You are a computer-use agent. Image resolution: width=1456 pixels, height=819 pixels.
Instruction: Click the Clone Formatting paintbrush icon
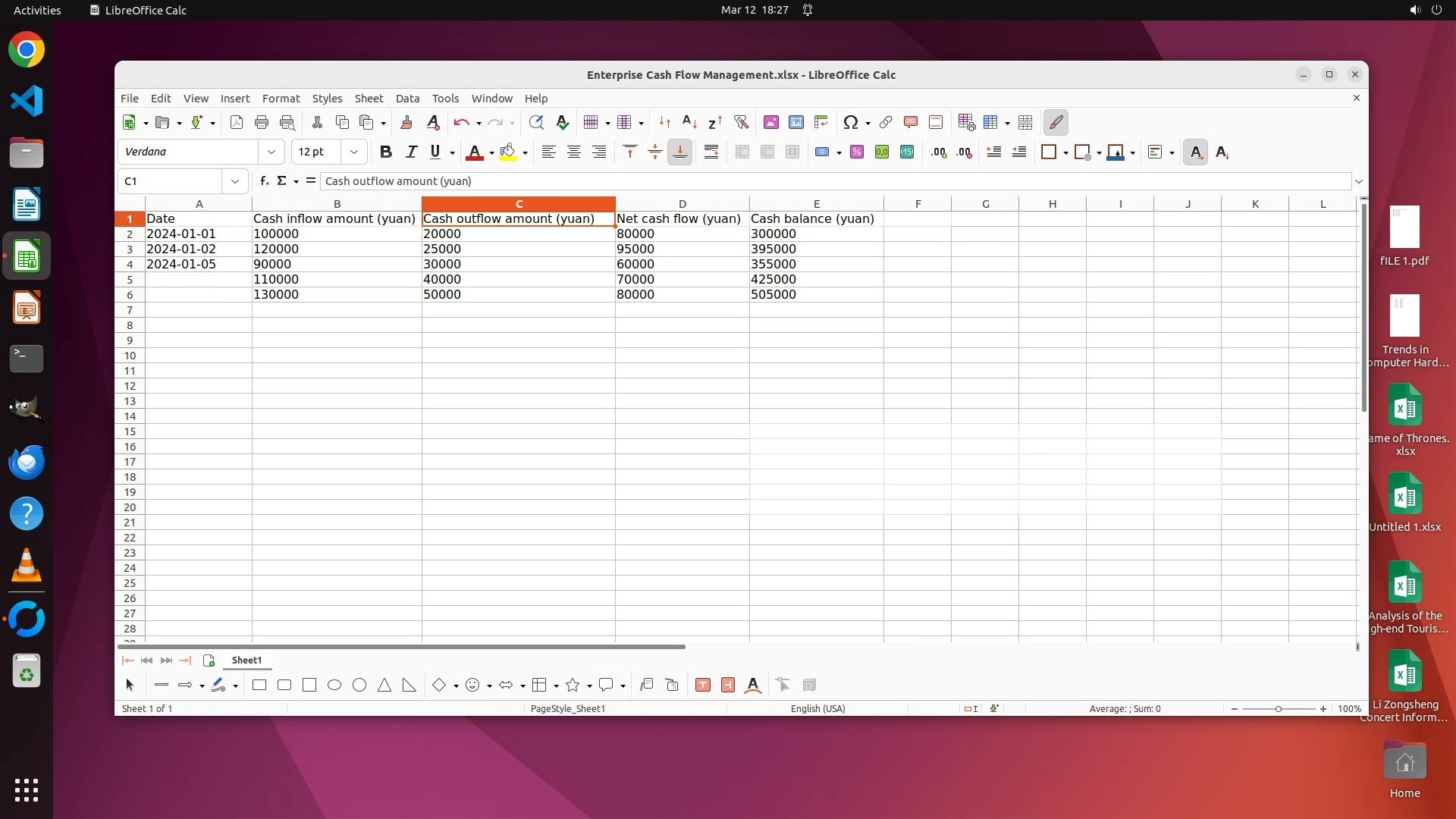[406, 122]
